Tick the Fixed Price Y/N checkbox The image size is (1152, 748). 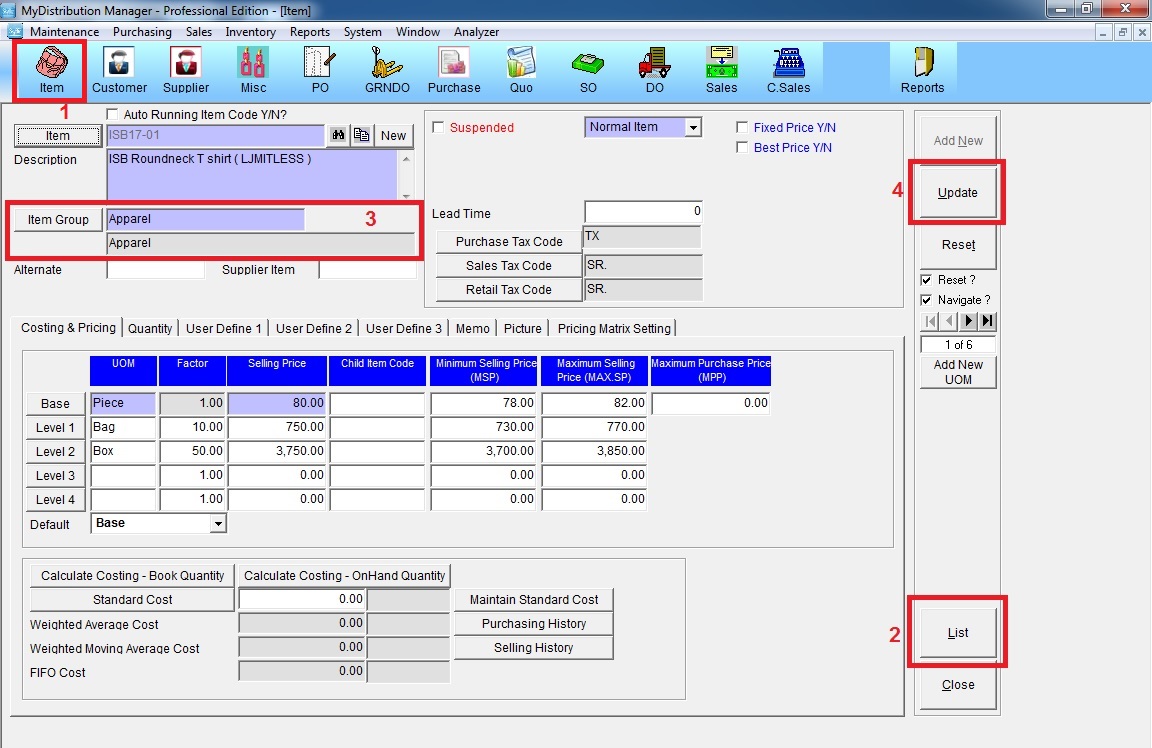point(742,128)
